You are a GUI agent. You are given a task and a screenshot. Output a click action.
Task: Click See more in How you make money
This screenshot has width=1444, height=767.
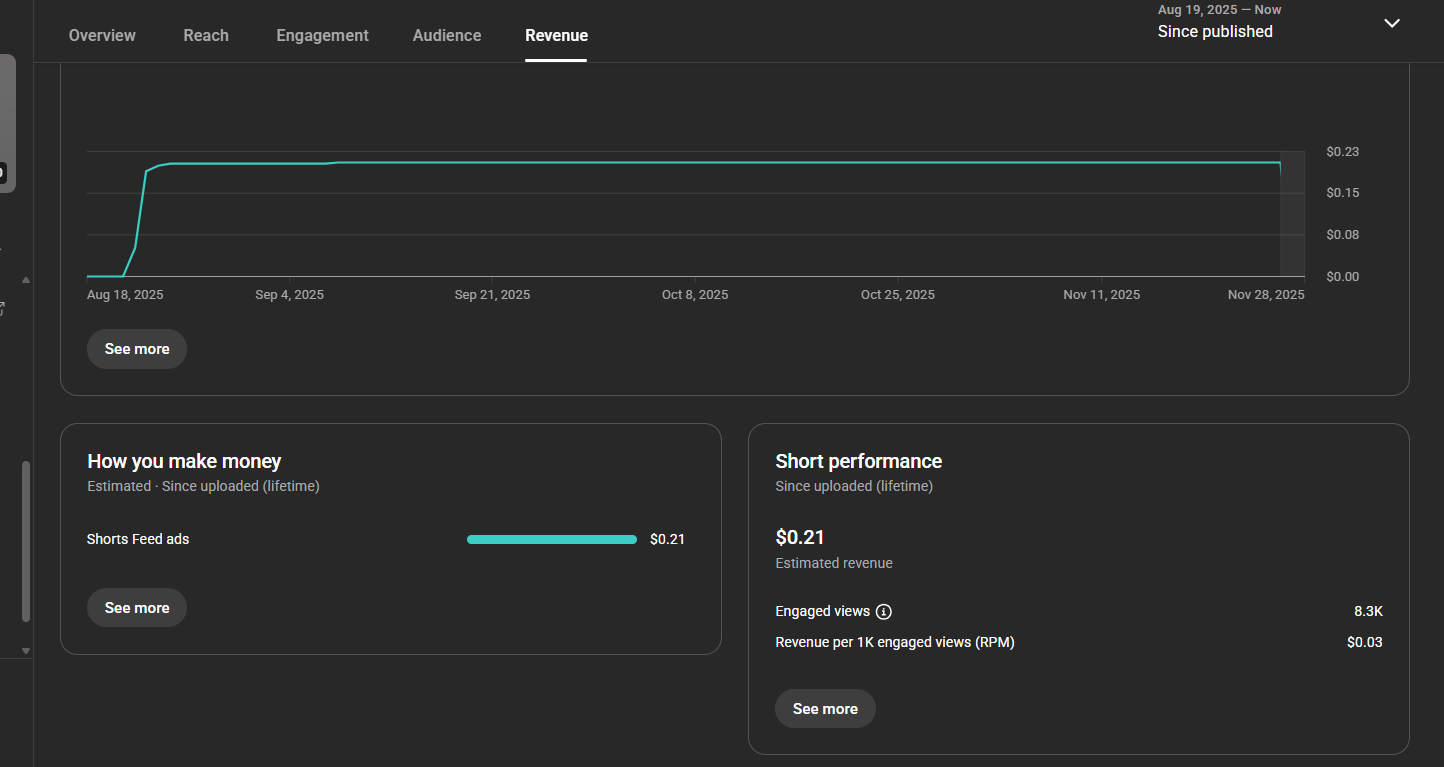click(x=137, y=608)
